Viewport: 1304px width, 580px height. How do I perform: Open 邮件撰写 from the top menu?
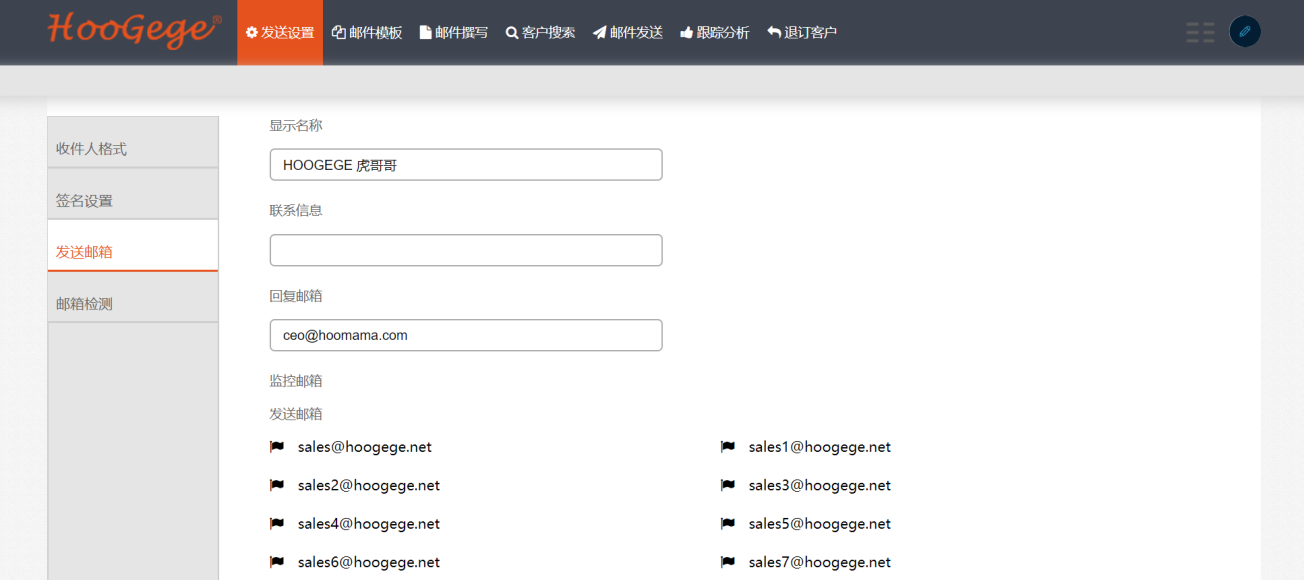[x=453, y=32]
